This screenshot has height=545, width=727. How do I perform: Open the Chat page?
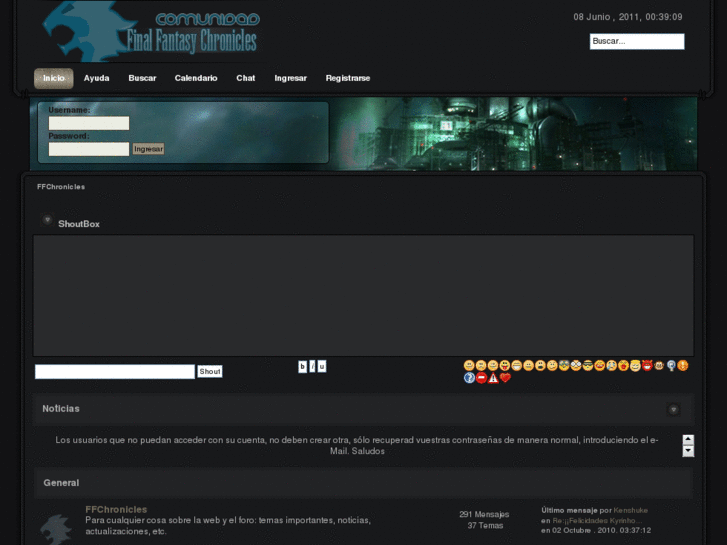[x=246, y=78]
